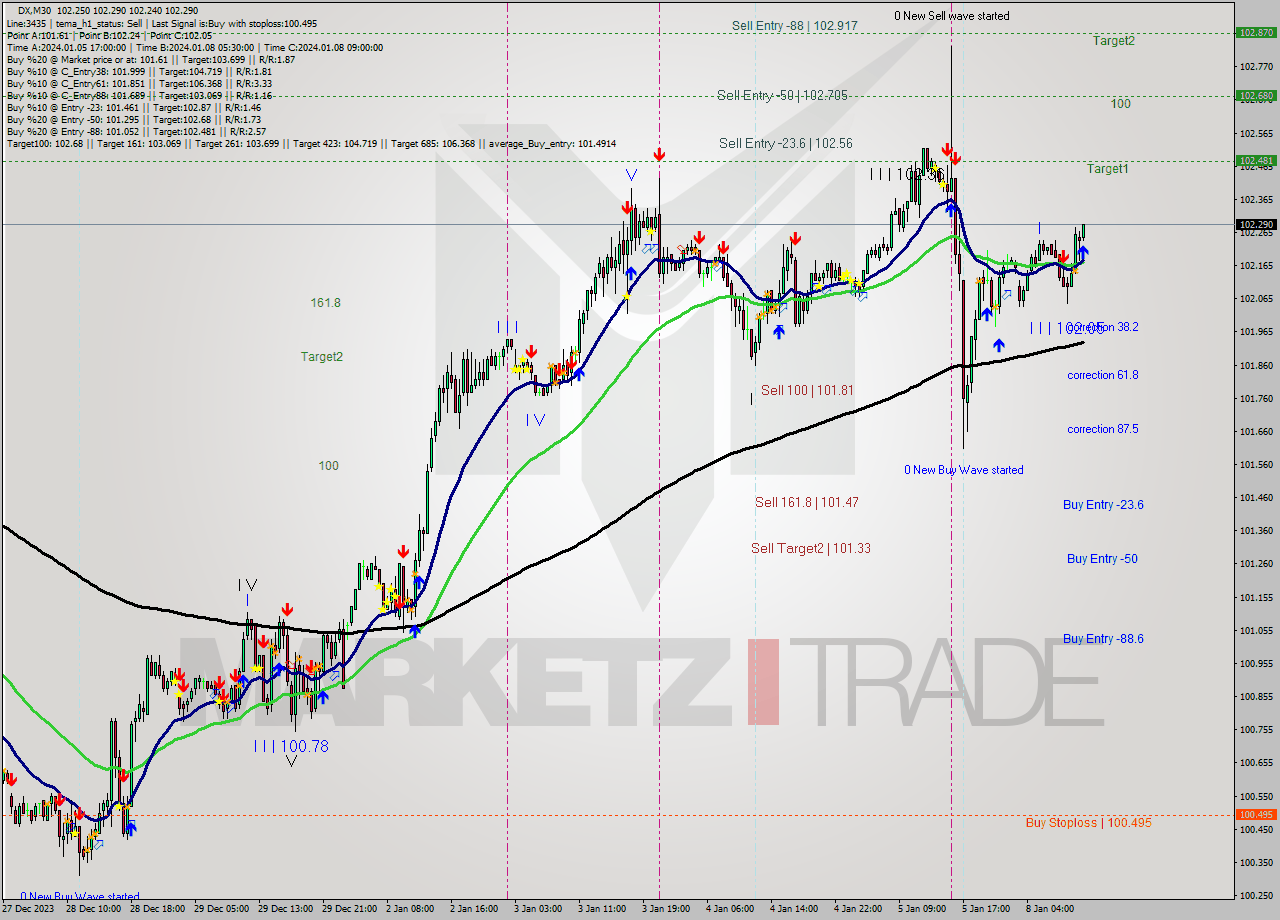The height and width of the screenshot is (920, 1280).
Task: Click the black current price tag 102.290
Action: coord(1256,225)
